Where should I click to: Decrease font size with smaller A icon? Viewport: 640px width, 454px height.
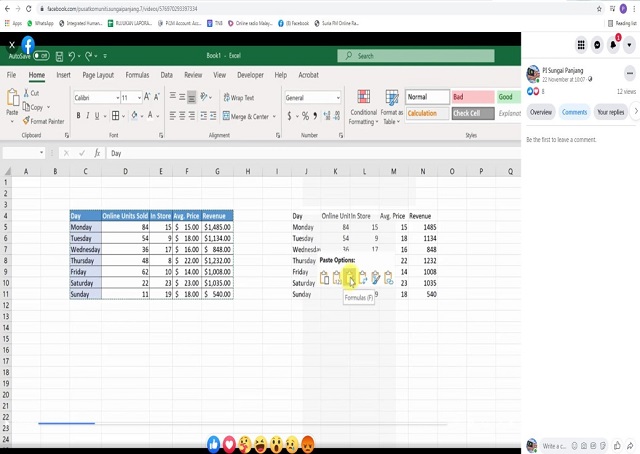tap(157, 97)
